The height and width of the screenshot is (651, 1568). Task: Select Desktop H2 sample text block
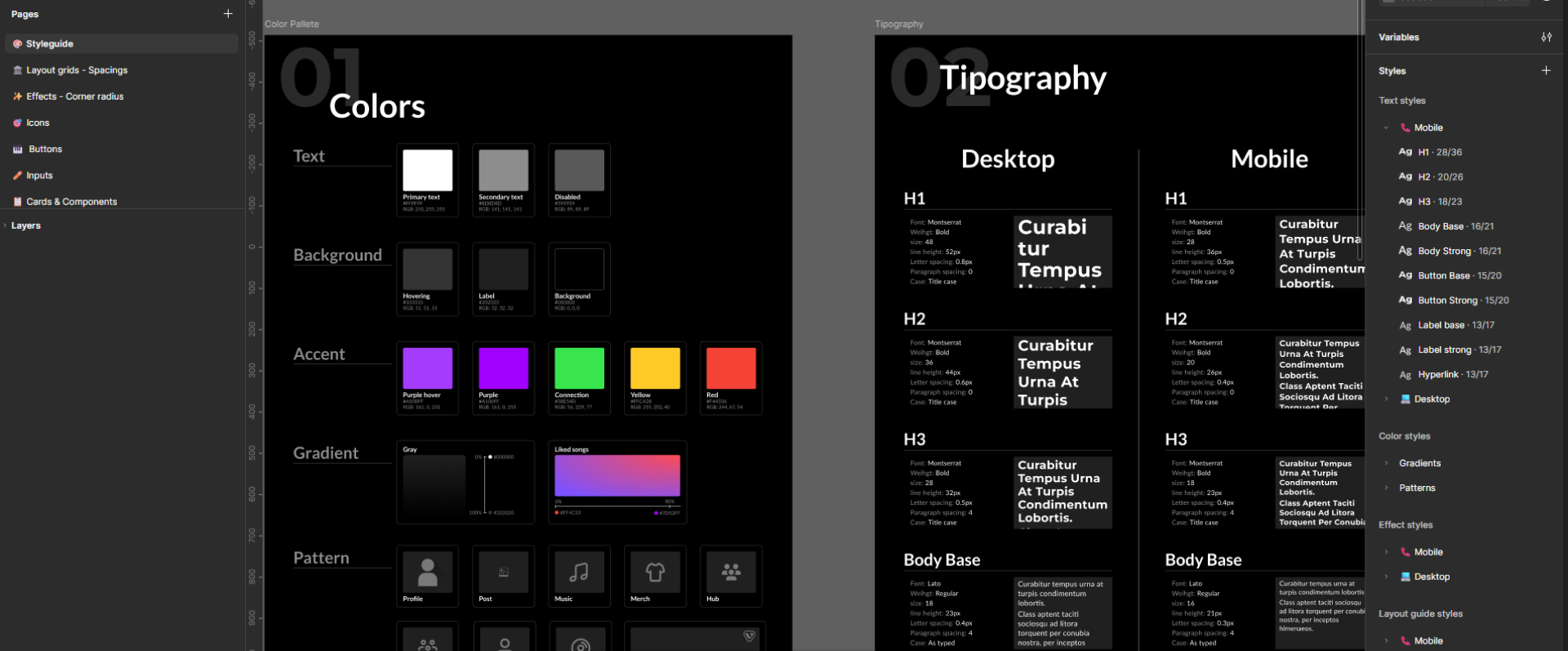1062,372
